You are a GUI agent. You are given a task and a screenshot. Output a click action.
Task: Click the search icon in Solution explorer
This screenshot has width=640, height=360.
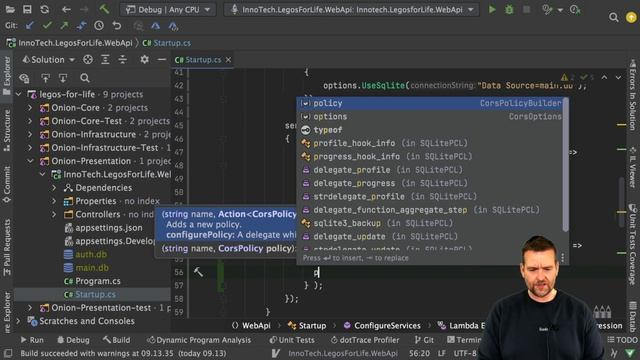point(84,78)
